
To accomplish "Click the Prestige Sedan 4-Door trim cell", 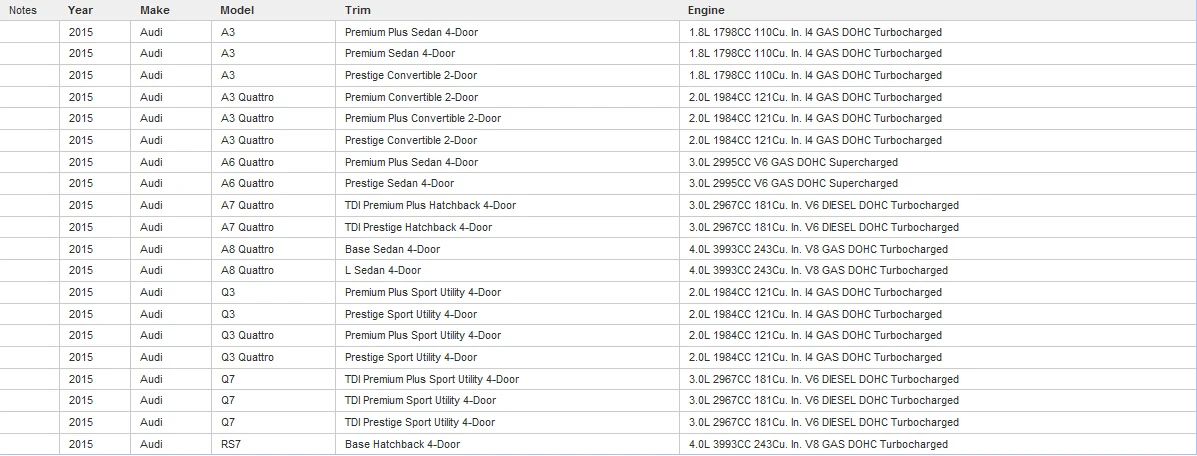I will click(399, 184).
